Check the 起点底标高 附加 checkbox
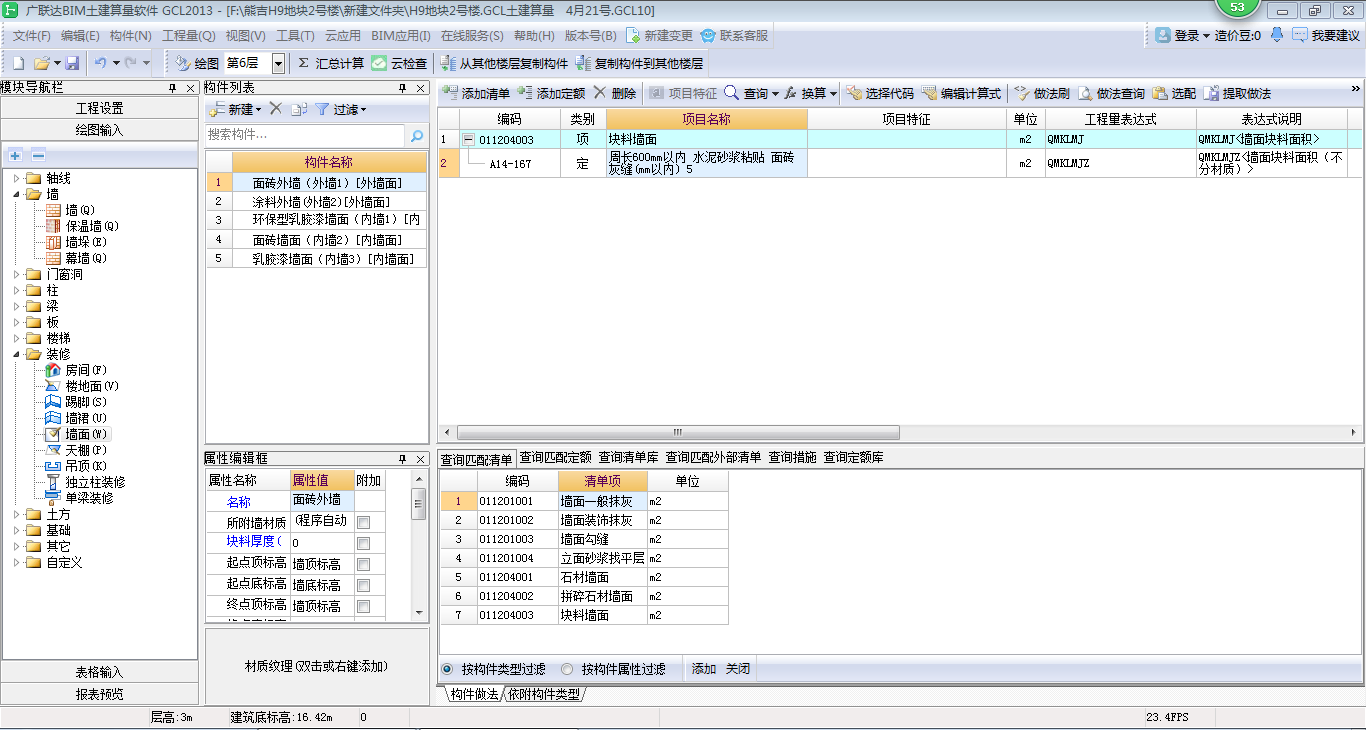The width and height of the screenshot is (1366, 730). 364,585
